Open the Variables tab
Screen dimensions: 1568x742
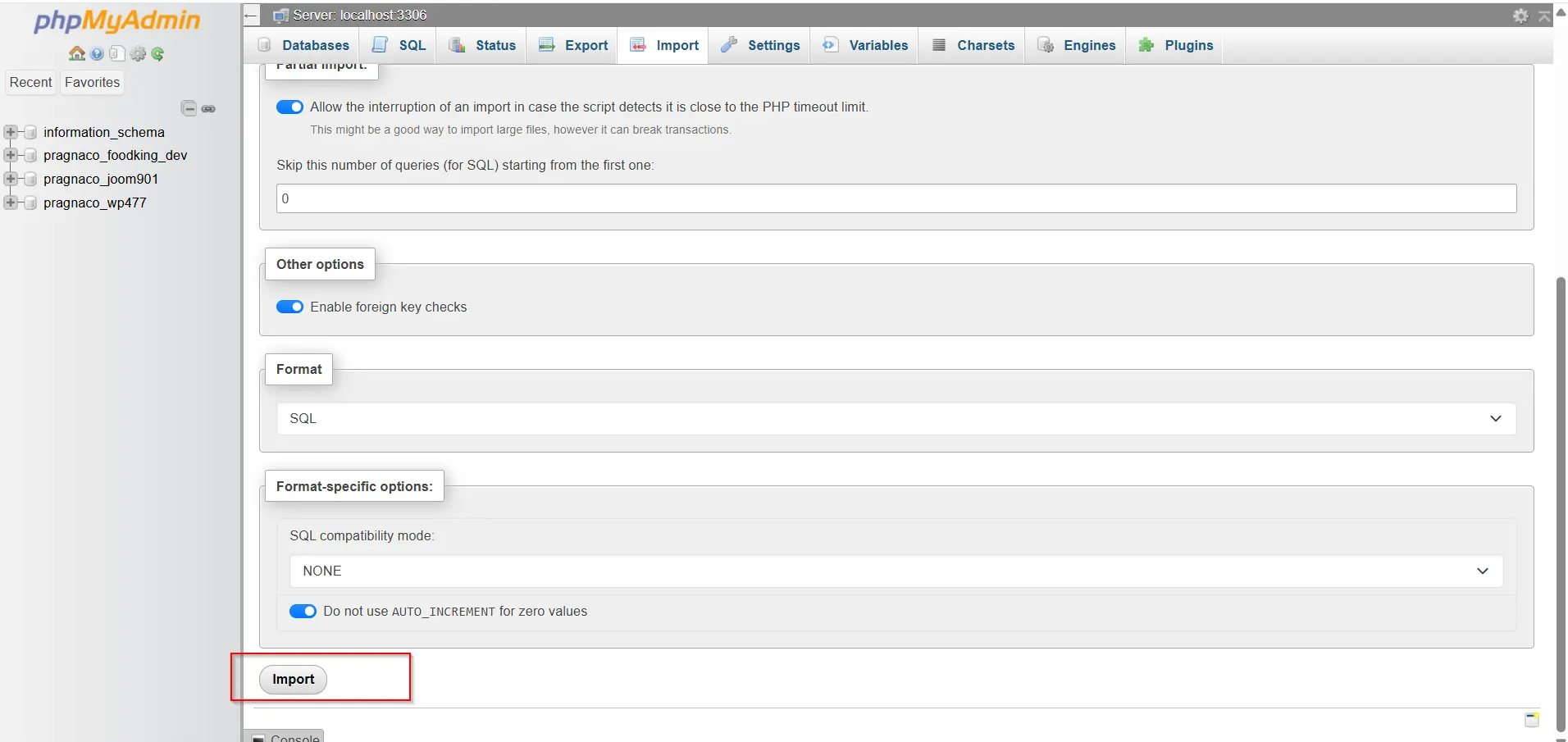click(865, 45)
